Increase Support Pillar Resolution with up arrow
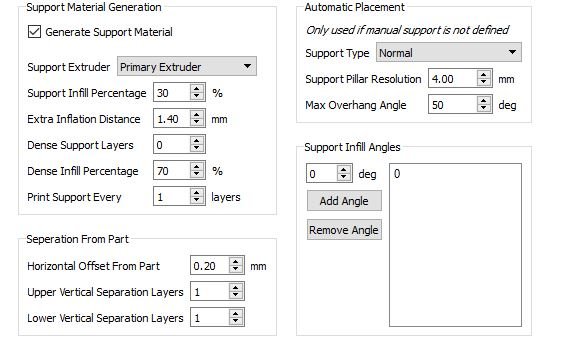Screen dimensions: 571x362 pyautogui.click(x=484, y=75)
